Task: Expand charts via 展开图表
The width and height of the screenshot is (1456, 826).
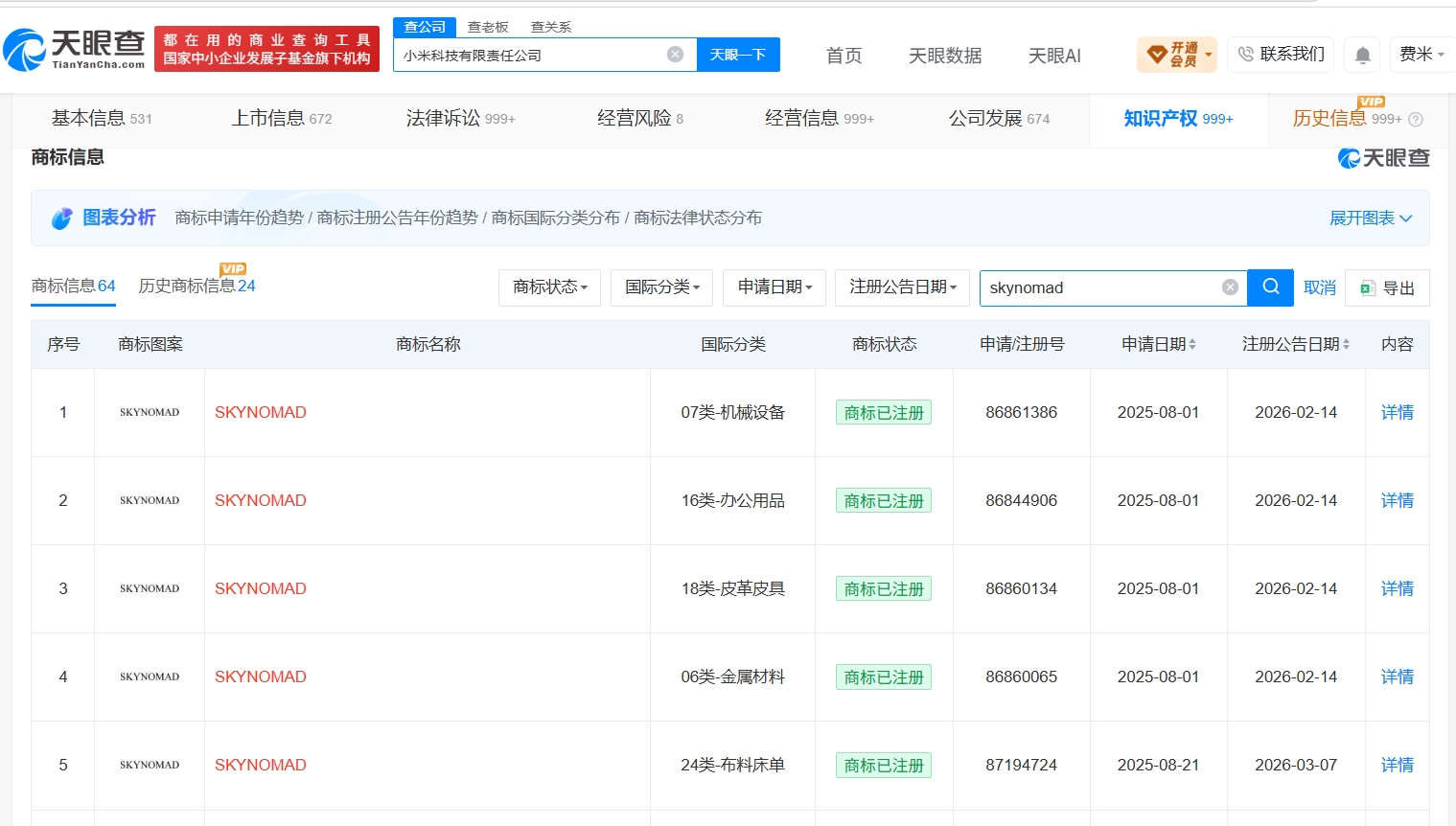Action: click(x=1371, y=218)
